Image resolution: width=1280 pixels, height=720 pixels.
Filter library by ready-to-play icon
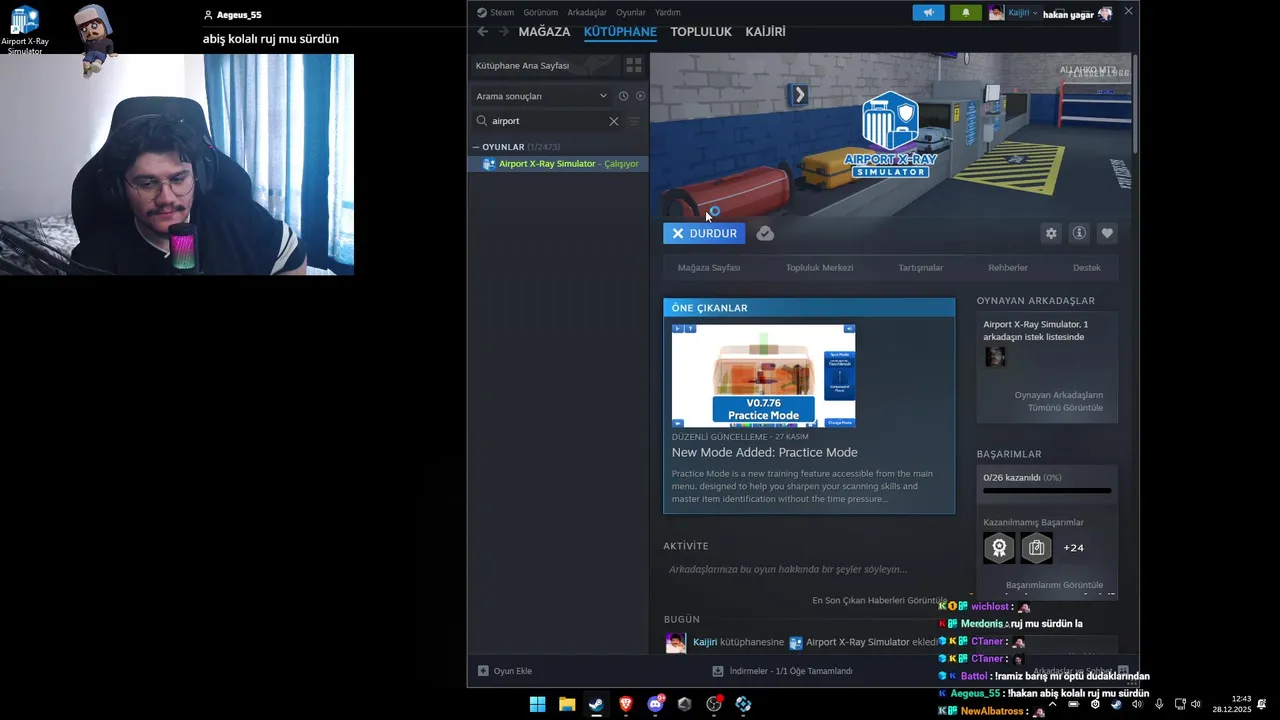[641, 96]
